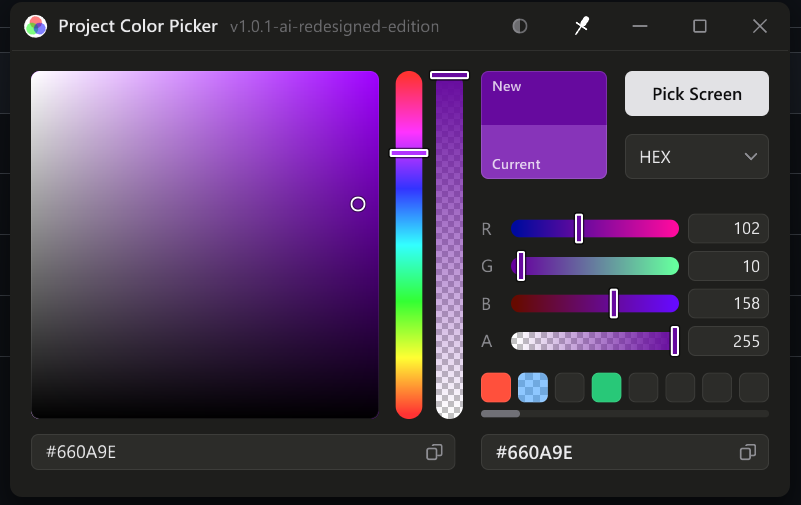Click the R channel slider handle
Viewport: 801px width, 505px height.
point(579,228)
